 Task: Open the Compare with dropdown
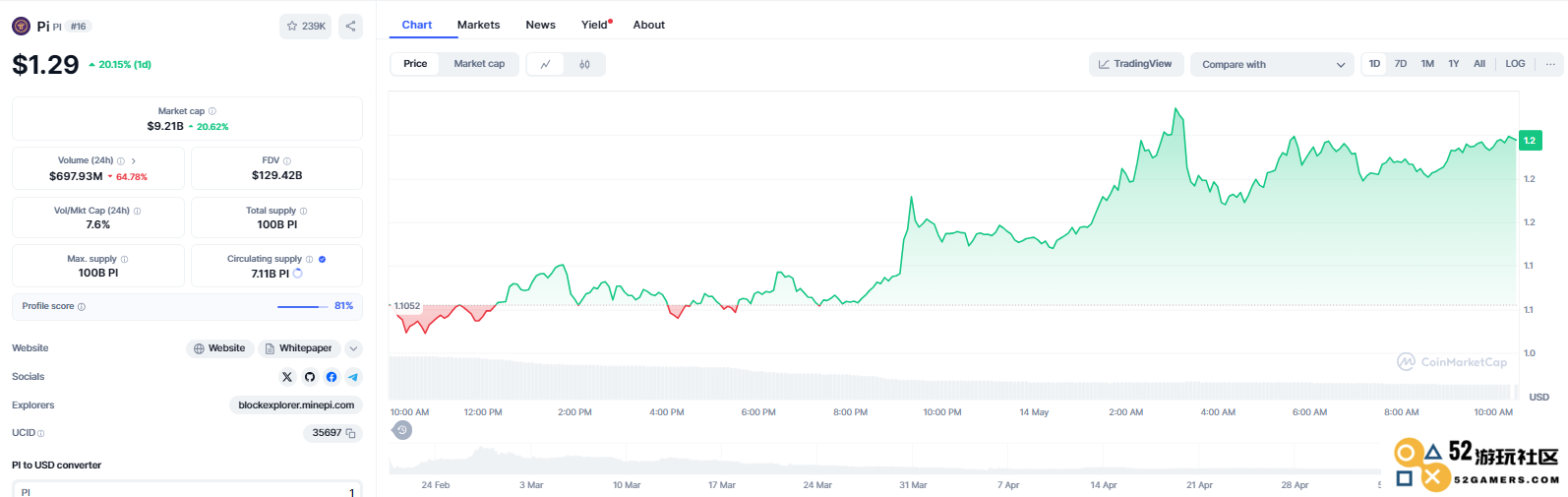(1273, 64)
